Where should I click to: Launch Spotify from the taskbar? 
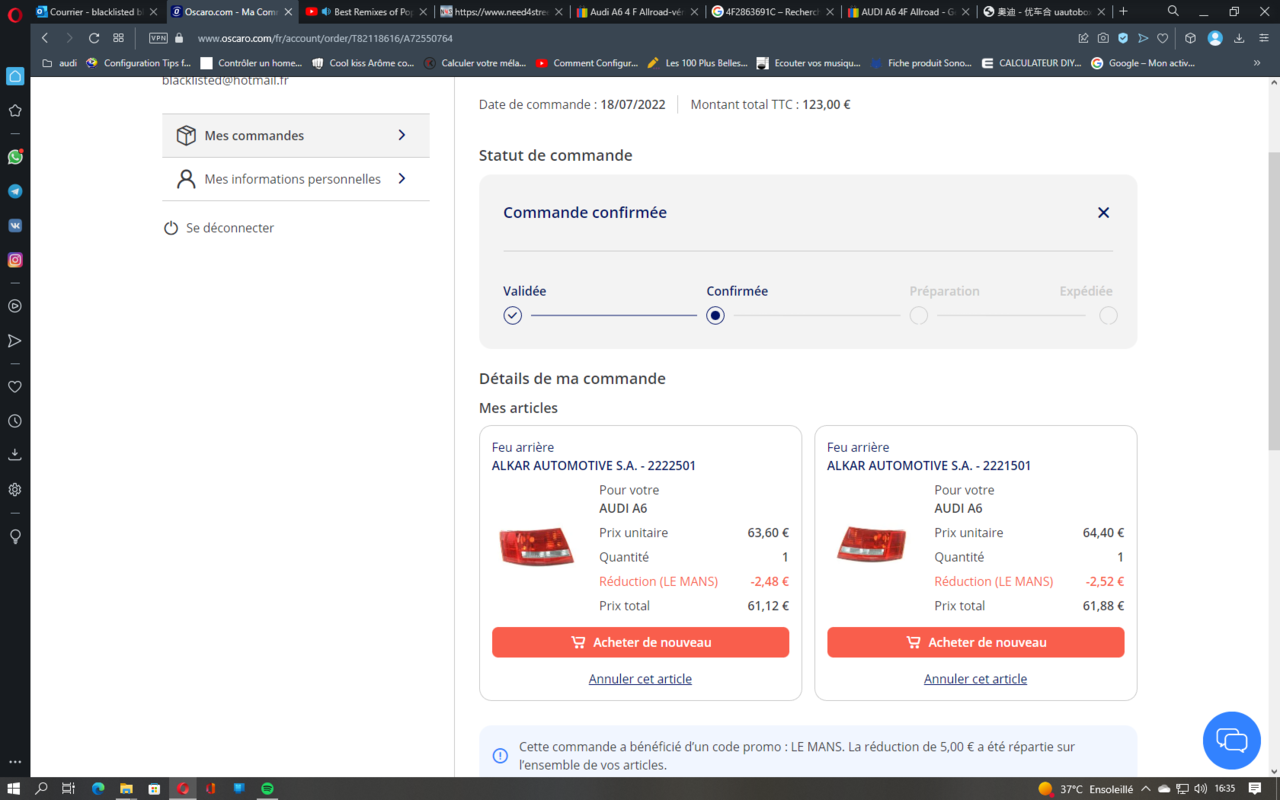[268, 789]
